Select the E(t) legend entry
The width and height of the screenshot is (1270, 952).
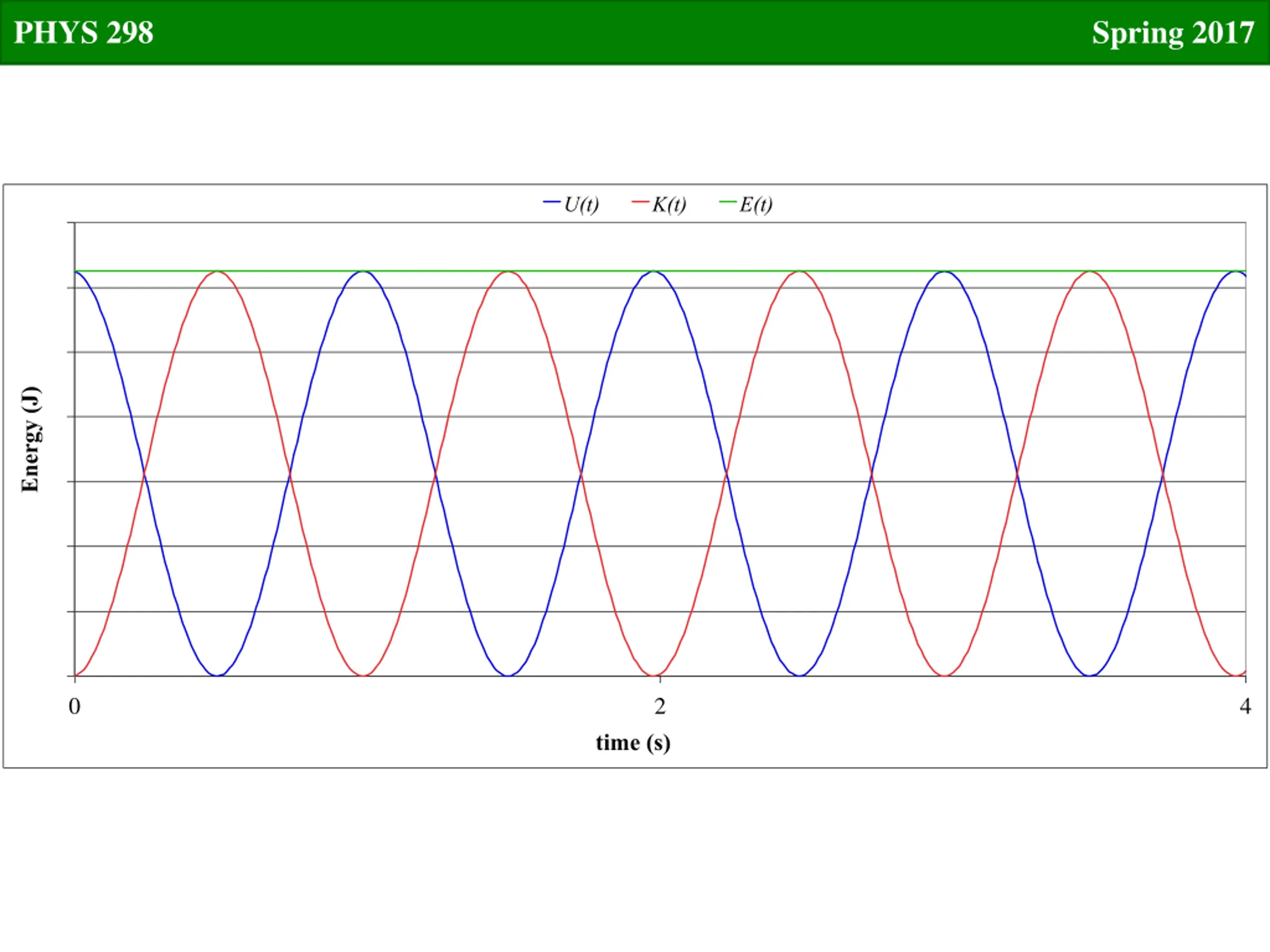pos(746,204)
